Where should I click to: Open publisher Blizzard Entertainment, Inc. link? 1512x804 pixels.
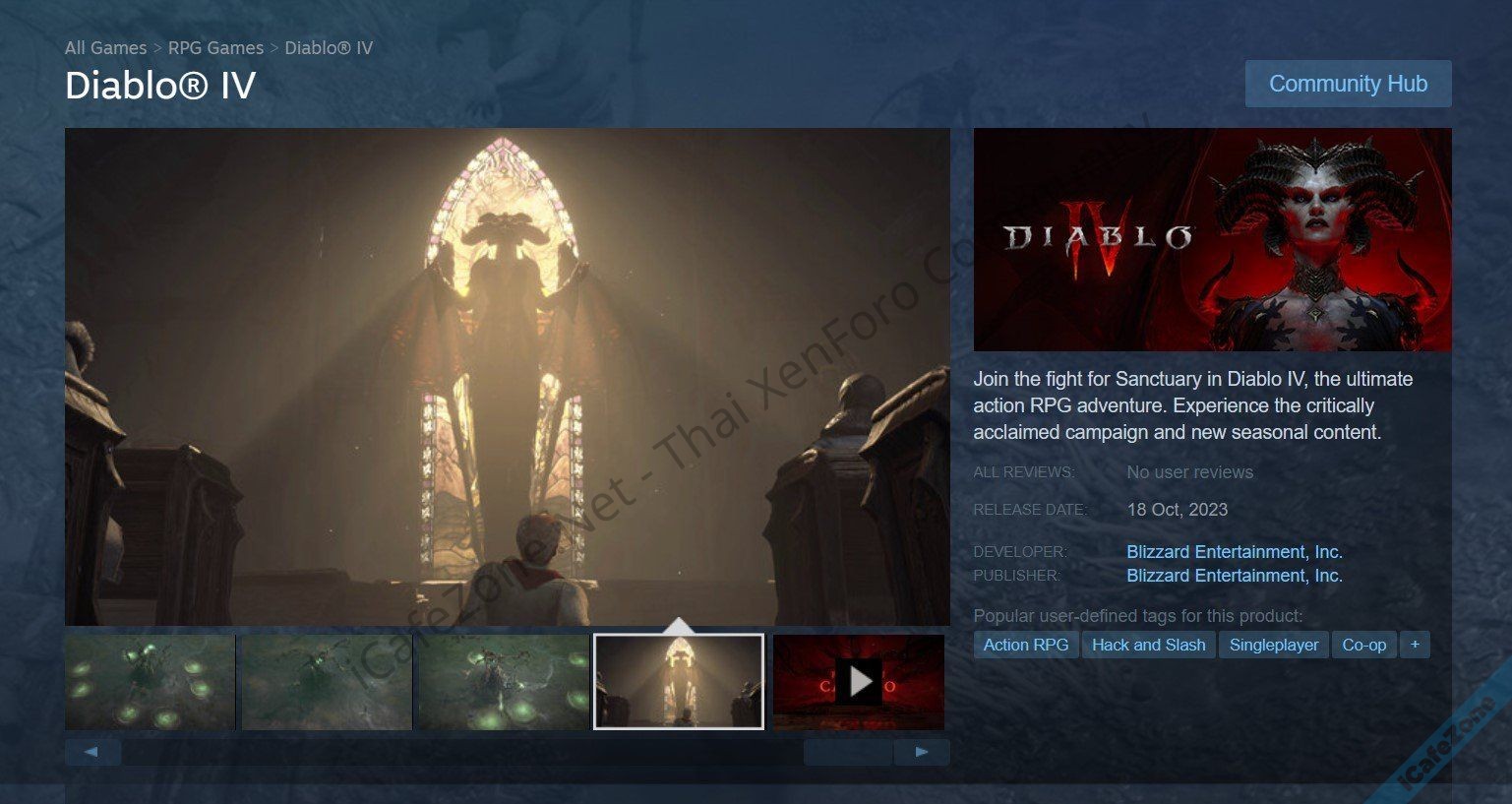1234,576
